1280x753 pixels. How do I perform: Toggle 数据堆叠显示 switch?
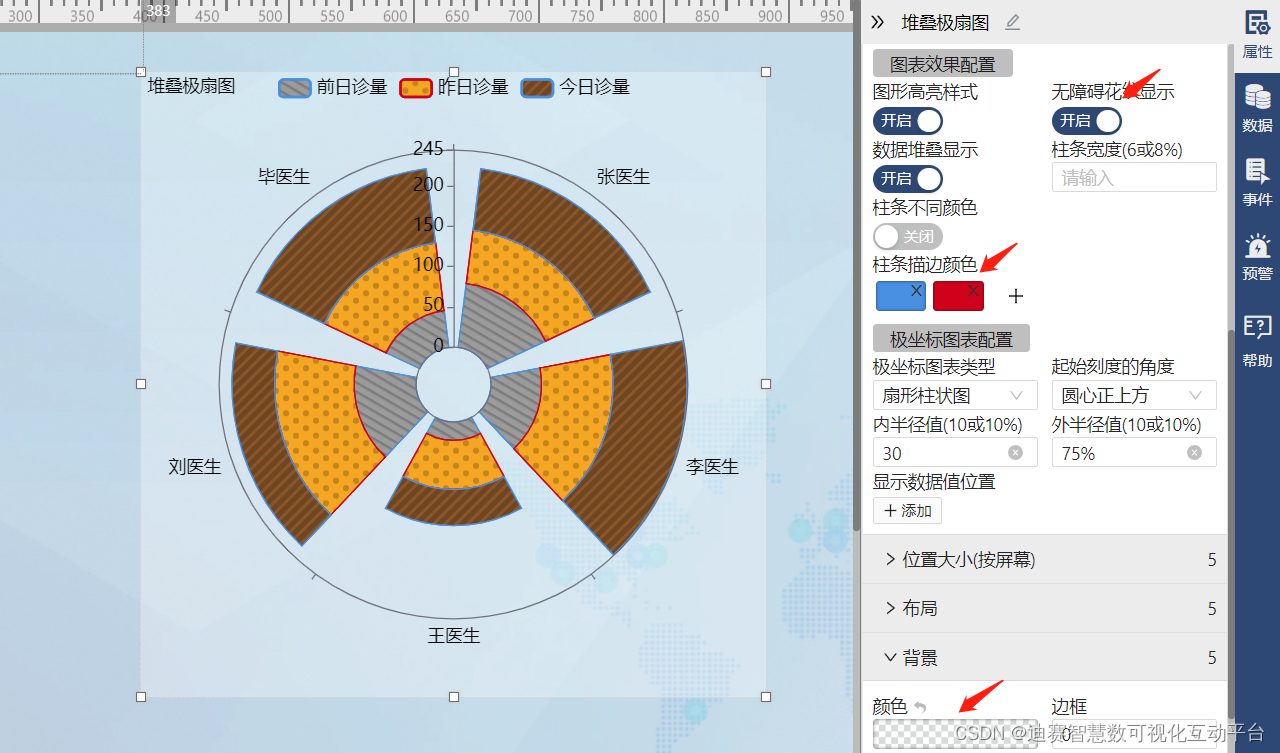908,179
